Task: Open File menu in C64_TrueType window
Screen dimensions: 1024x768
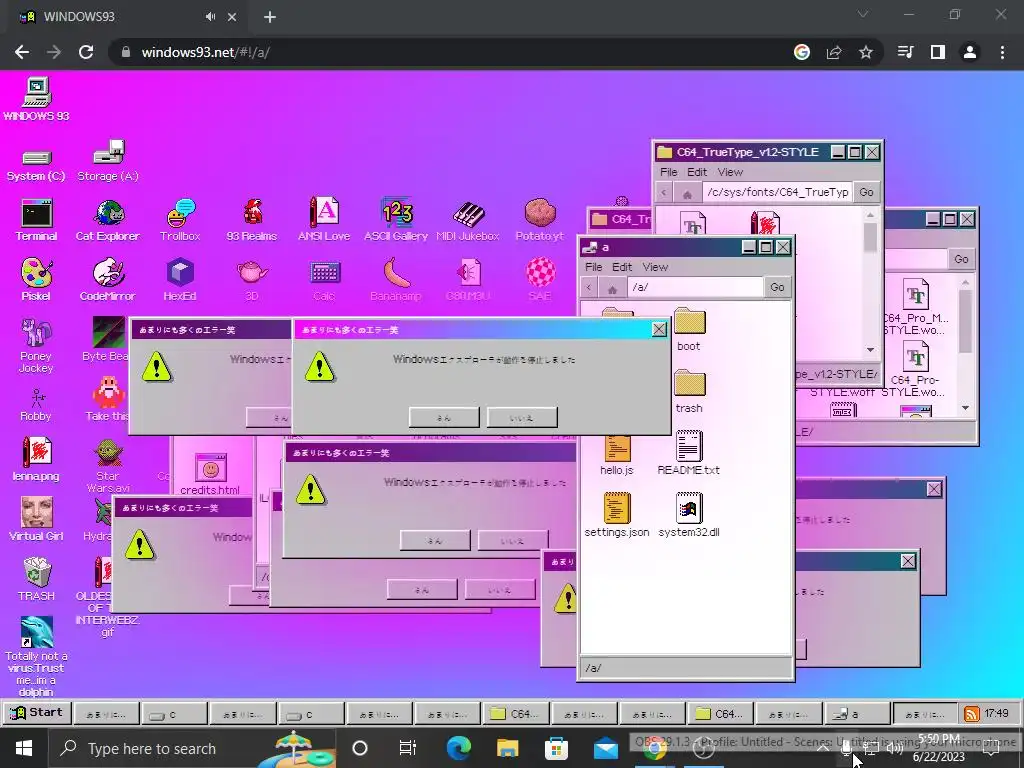Action: coord(669,172)
